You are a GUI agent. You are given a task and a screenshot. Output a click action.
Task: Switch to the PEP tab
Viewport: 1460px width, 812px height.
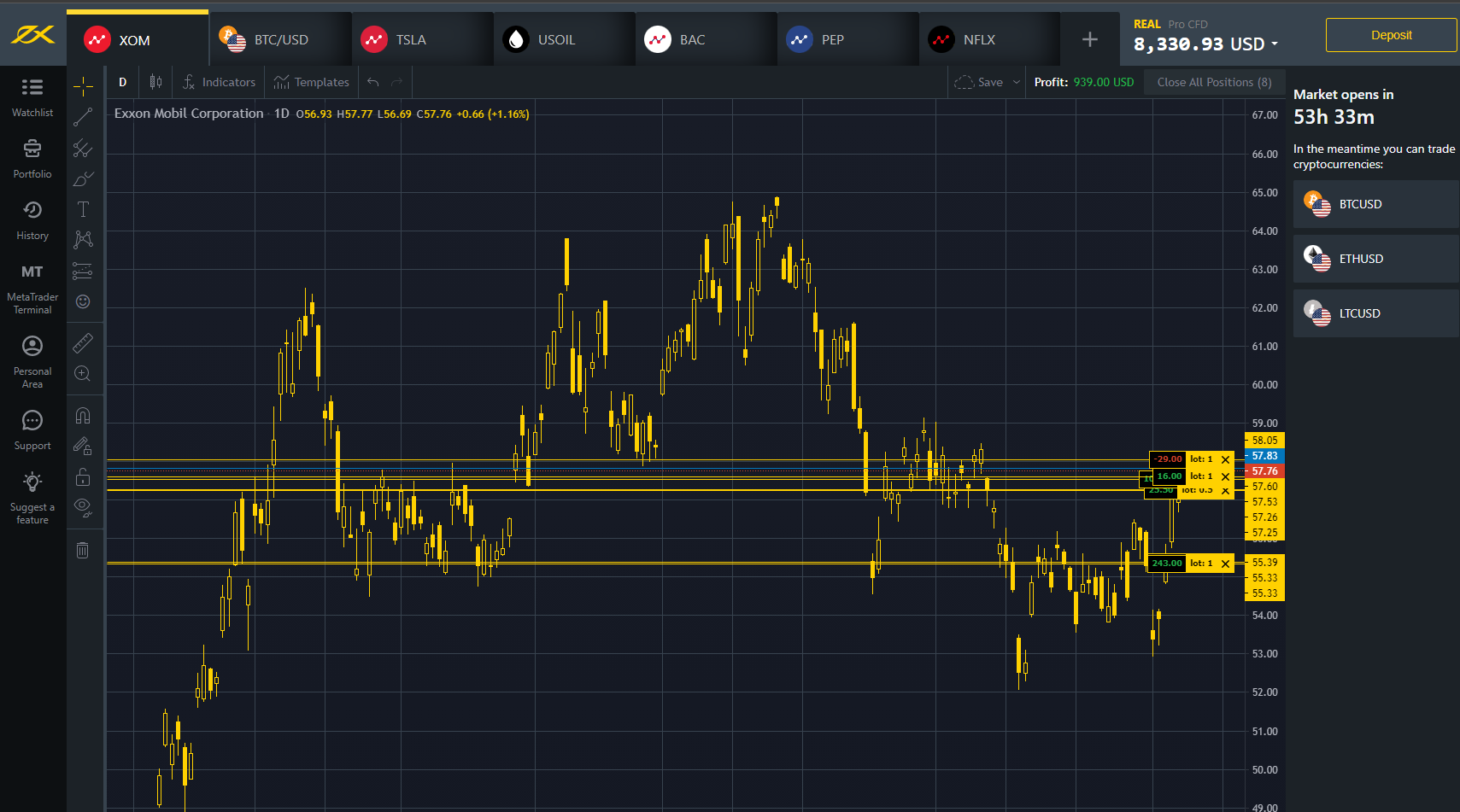847,39
